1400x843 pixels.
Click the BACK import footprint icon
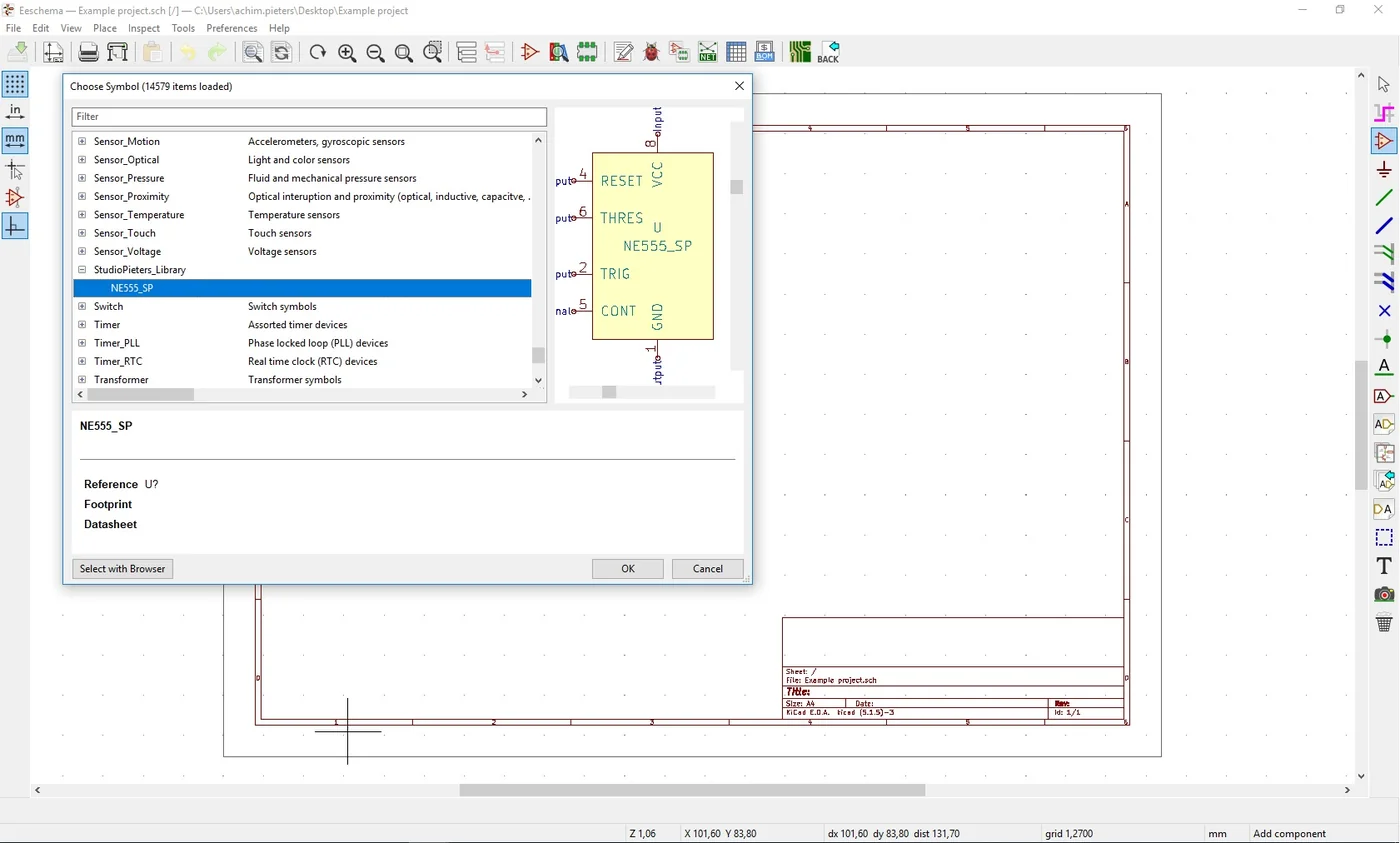tap(829, 52)
